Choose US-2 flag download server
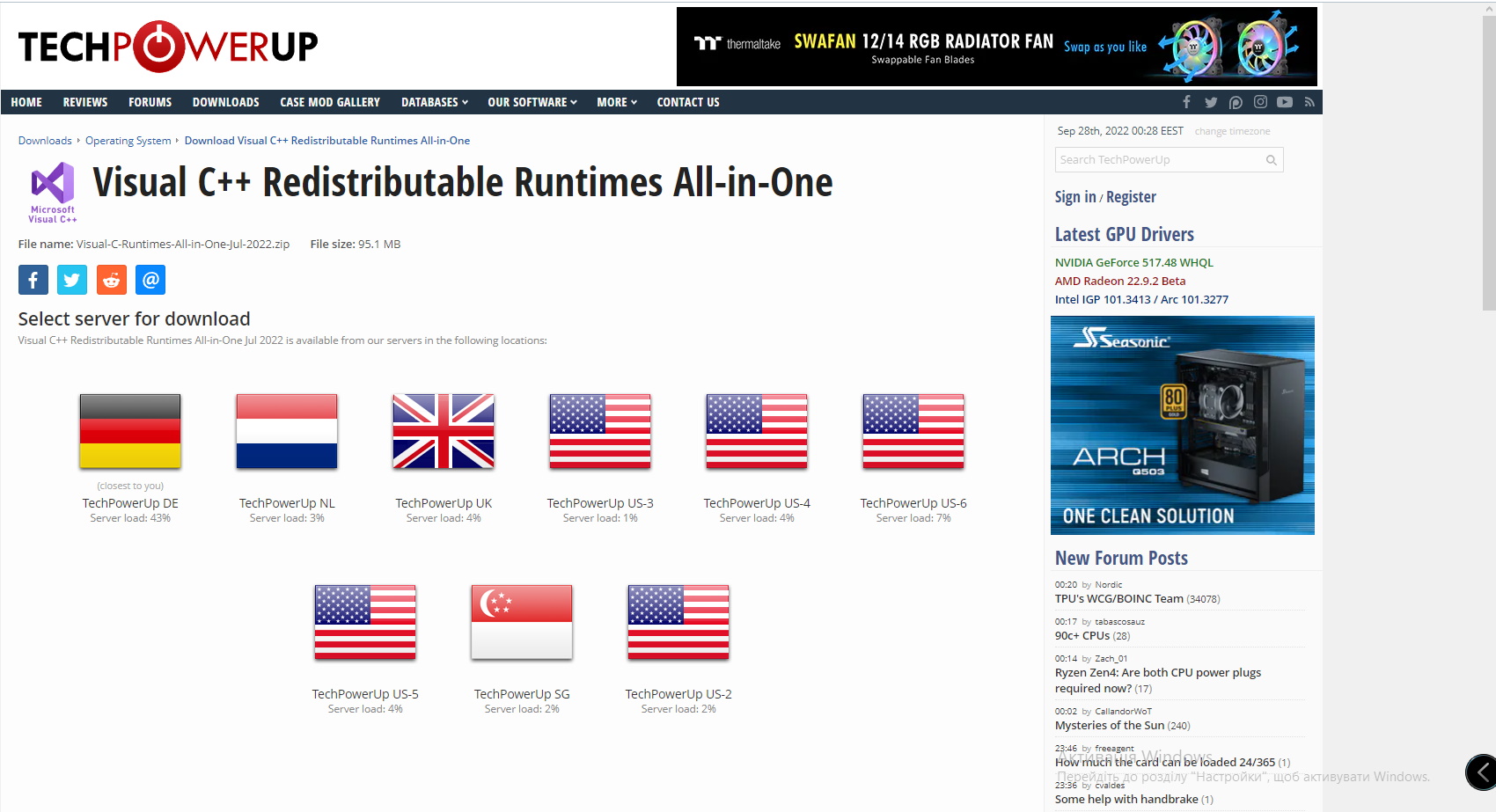1496x812 pixels. click(678, 622)
